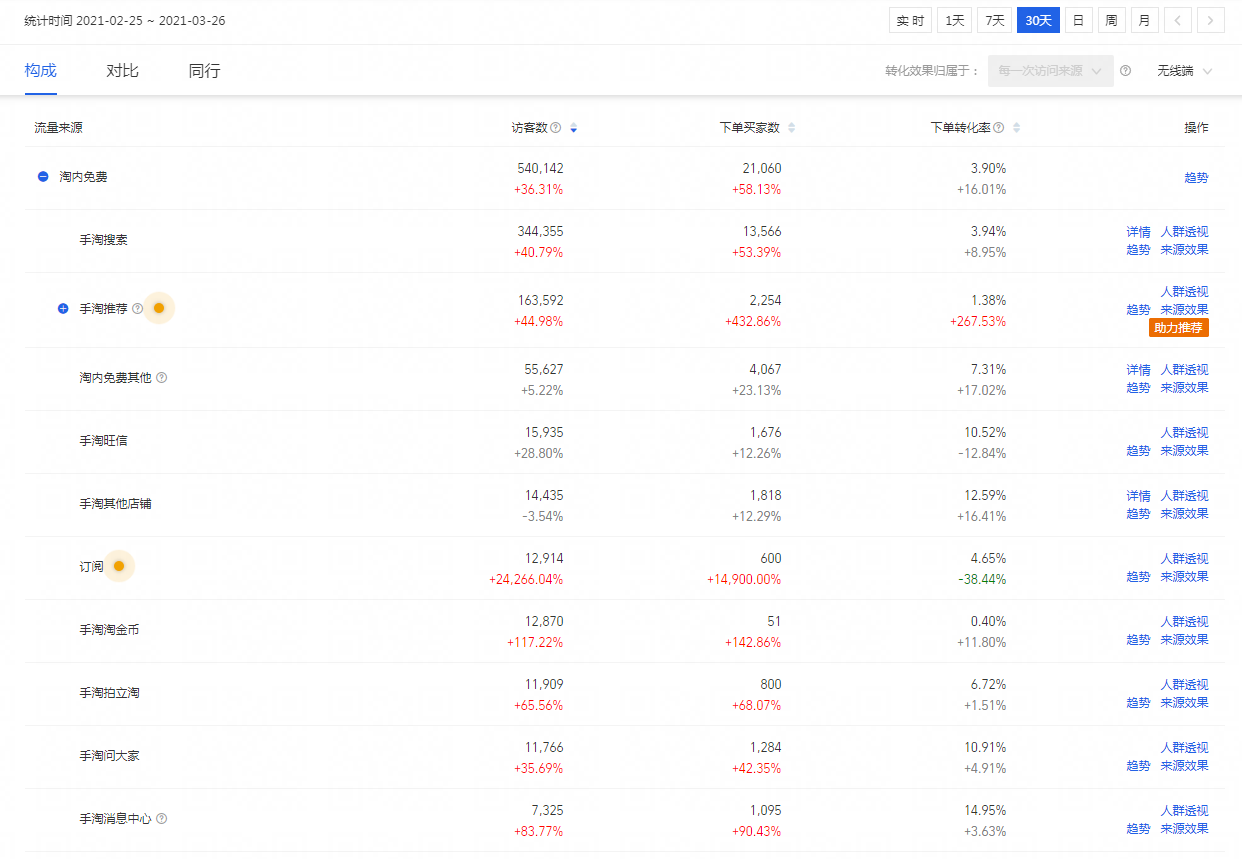Open 趋势 for the 订阅 row
Image resolution: width=1242 pixels, height=859 pixels.
click(x=1139, y=577)
